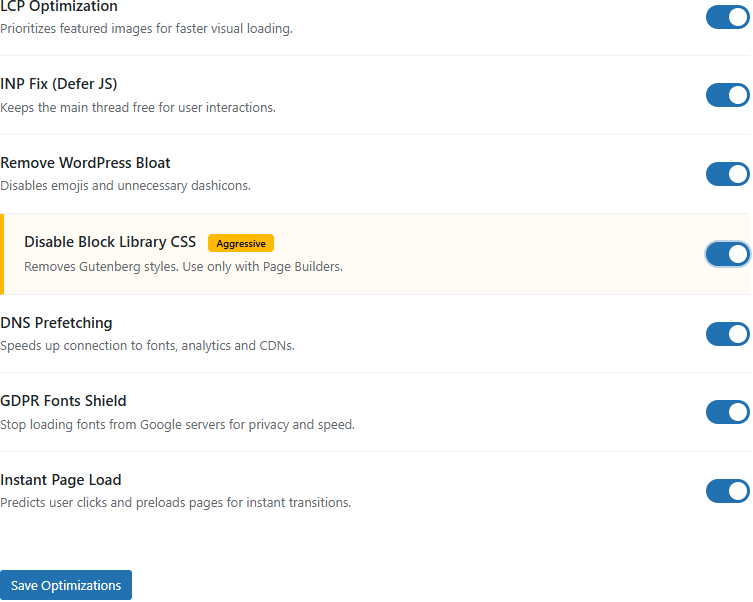Click the yellow Aggressive badge

[x=241, y=243]
